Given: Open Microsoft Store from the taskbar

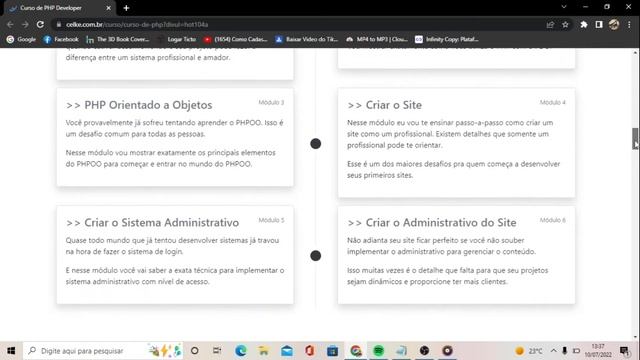Looking at the screenshot, I should [333, 351].
